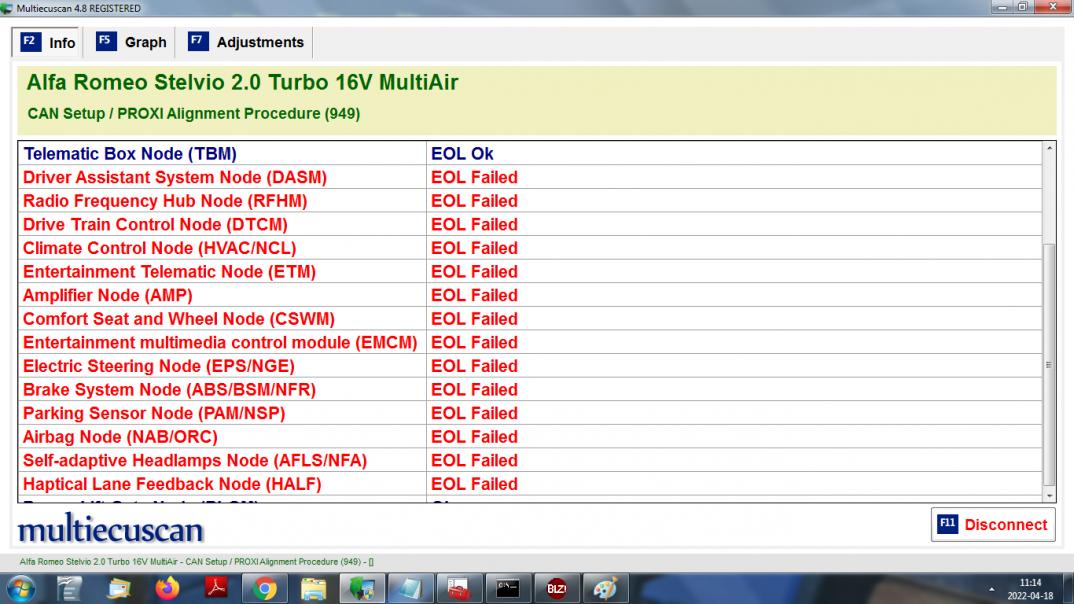Select the Haptical Lane Feedback Node (HALF) row
Viewport: 1074px width, 604px height.
(530, 484)
